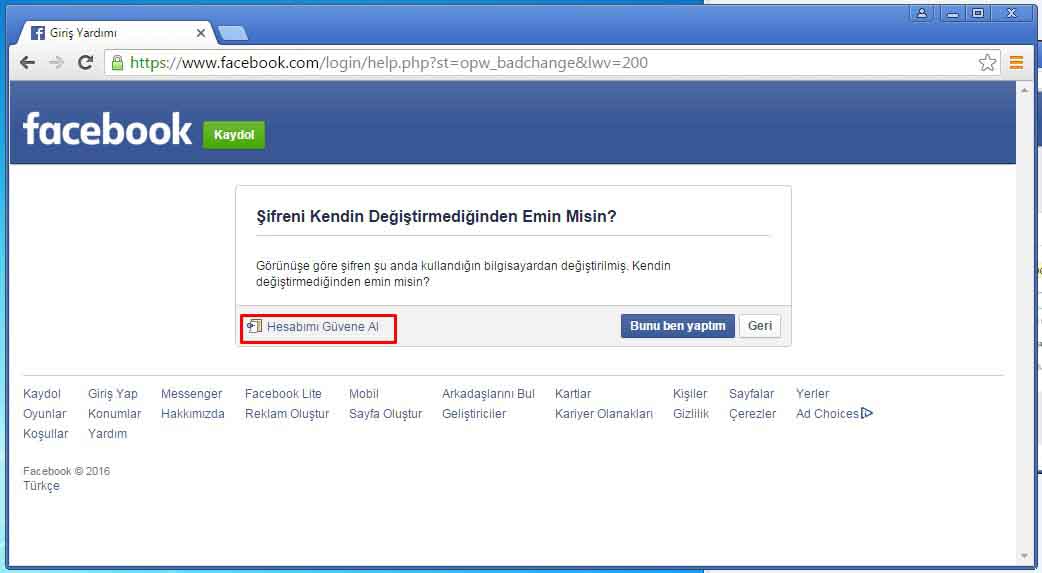Open a new browser tab

coord(232,33)
